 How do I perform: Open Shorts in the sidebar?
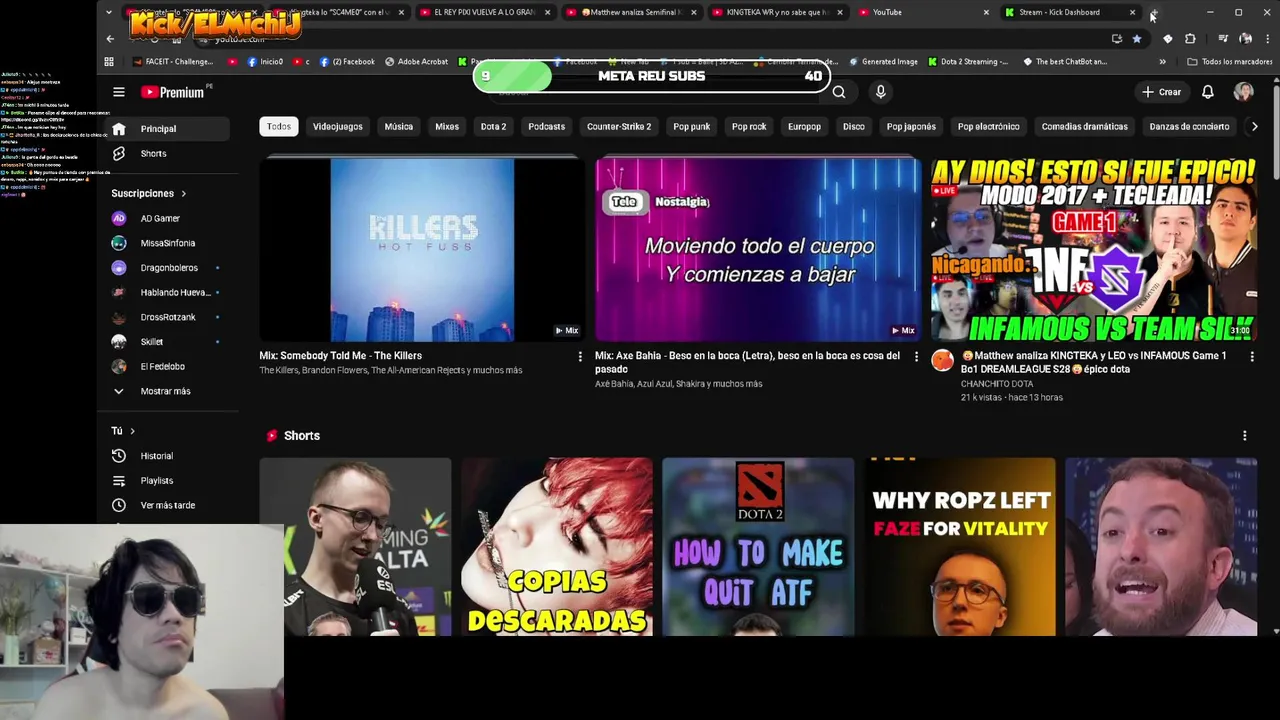(x=167, y=154)
